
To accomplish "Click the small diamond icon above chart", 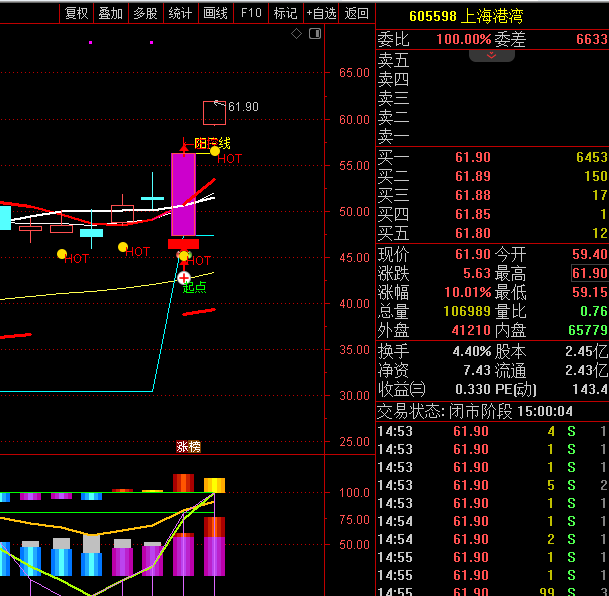I will pyautogui.click(x=297, y=34).
